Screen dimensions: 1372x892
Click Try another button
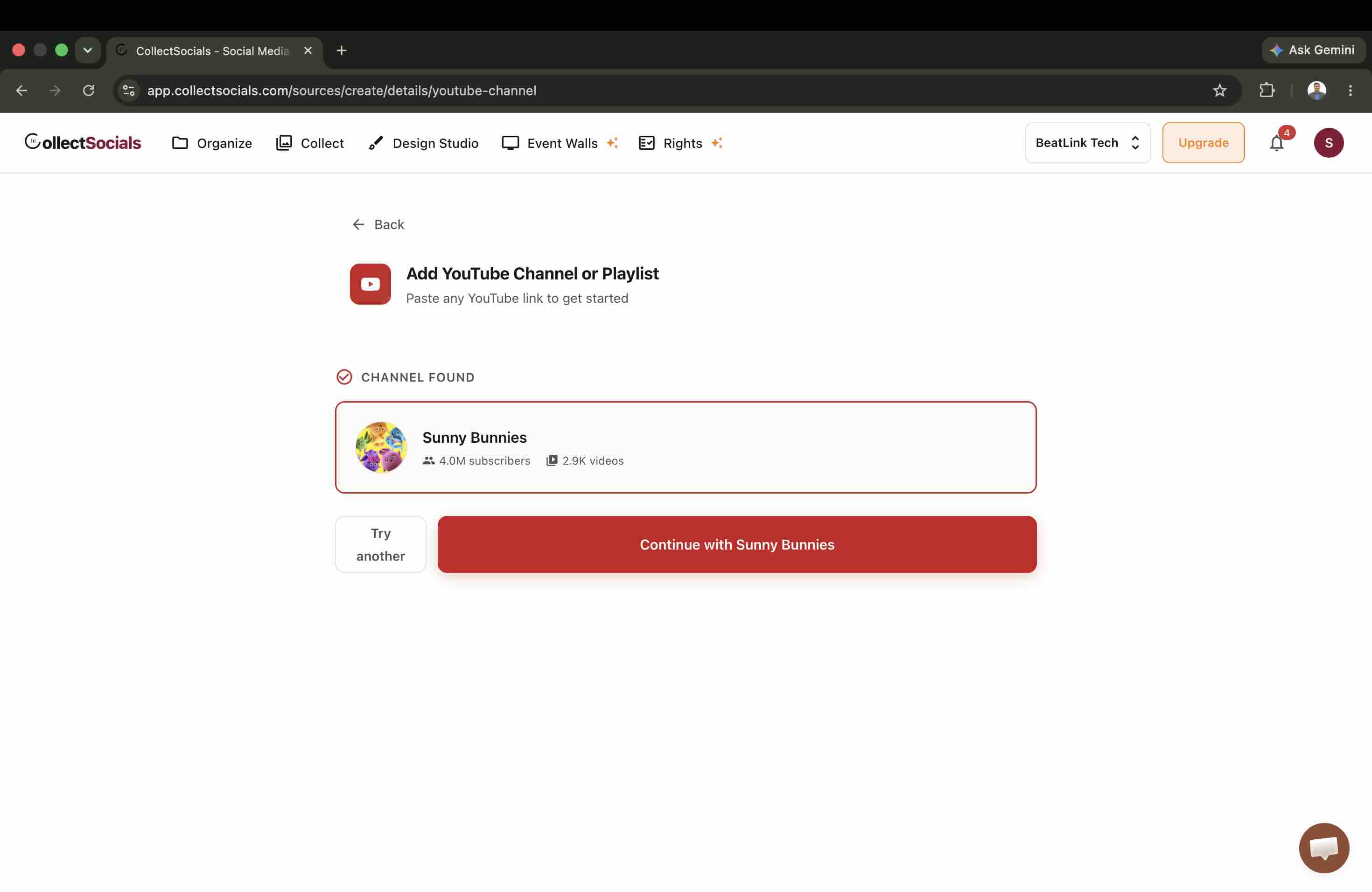click(x=380, y=544)
